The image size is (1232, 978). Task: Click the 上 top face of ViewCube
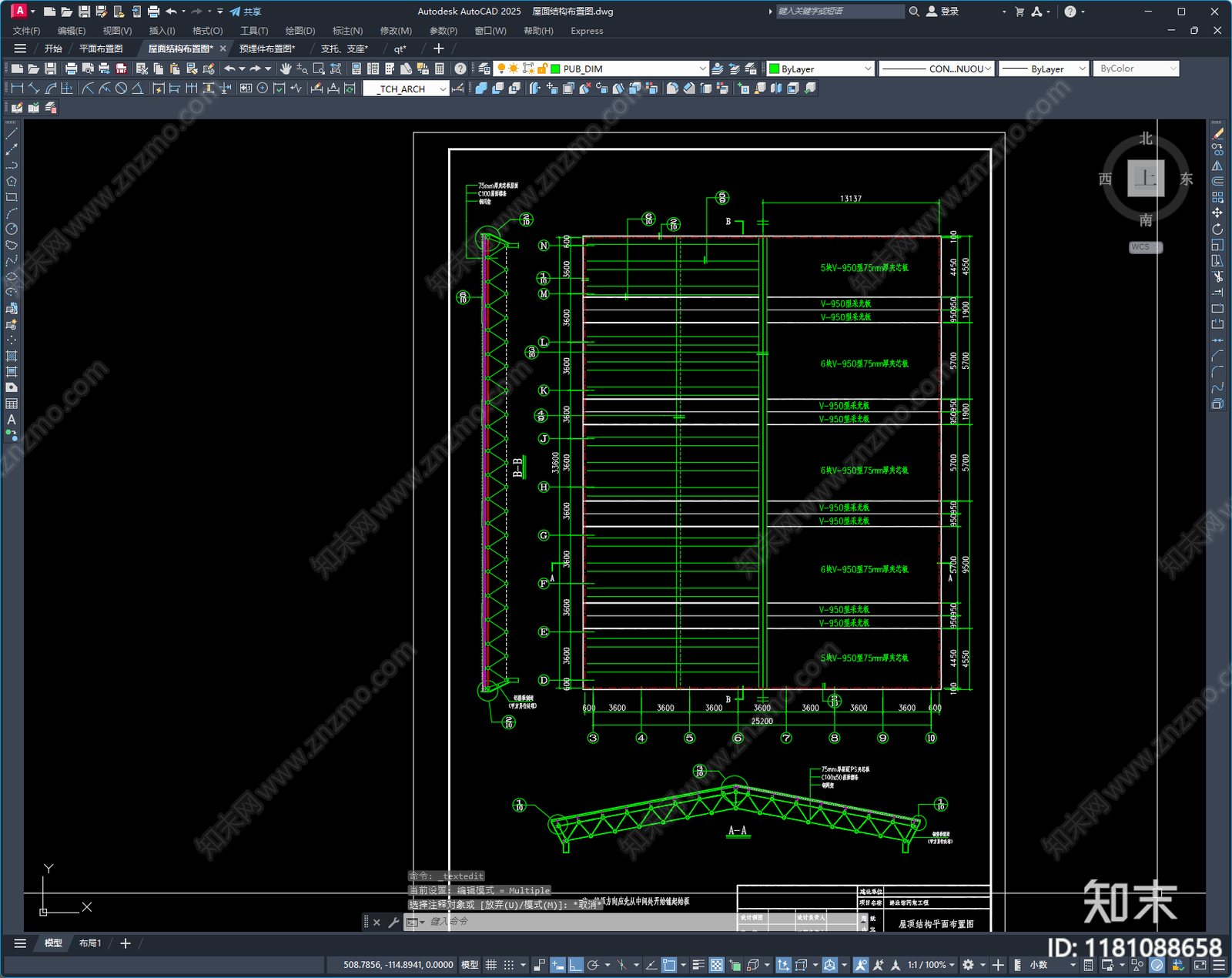(x=1146, y=179)
